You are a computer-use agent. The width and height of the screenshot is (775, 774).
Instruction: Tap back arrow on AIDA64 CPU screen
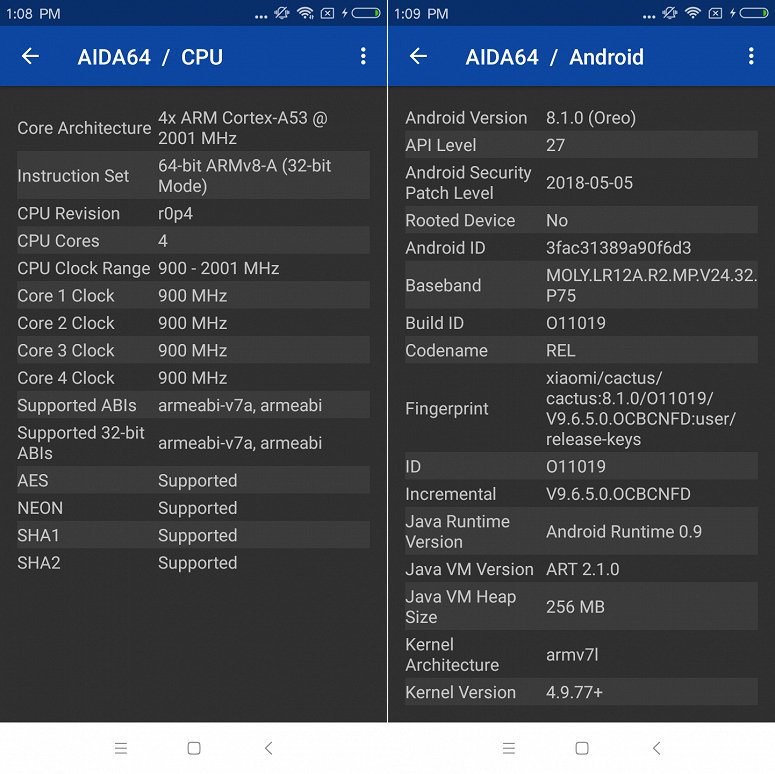[30, 56]
